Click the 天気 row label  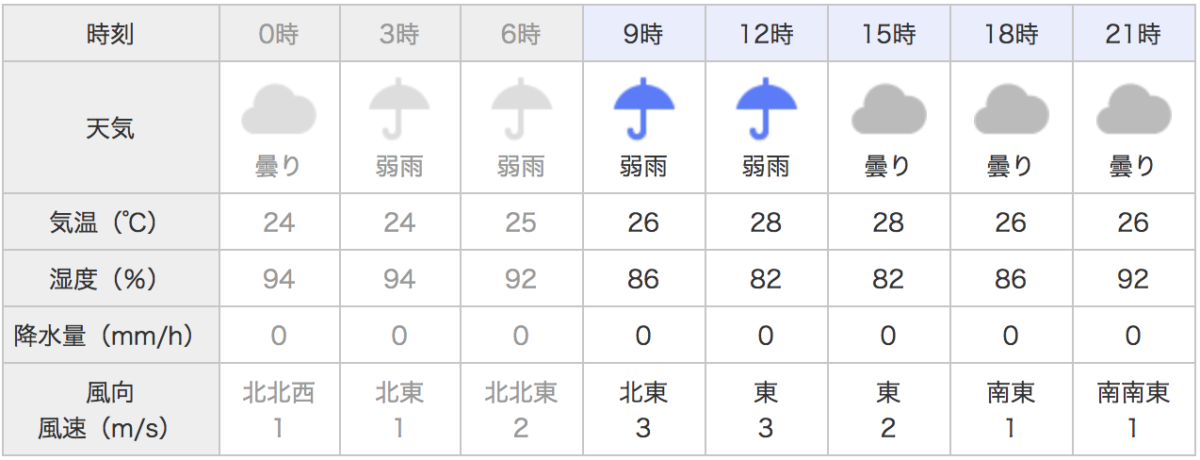coord(111,128)
